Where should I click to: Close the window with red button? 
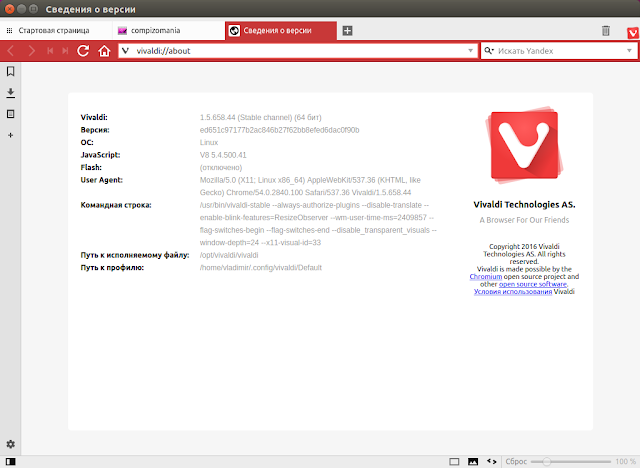[x=9, y=9]
